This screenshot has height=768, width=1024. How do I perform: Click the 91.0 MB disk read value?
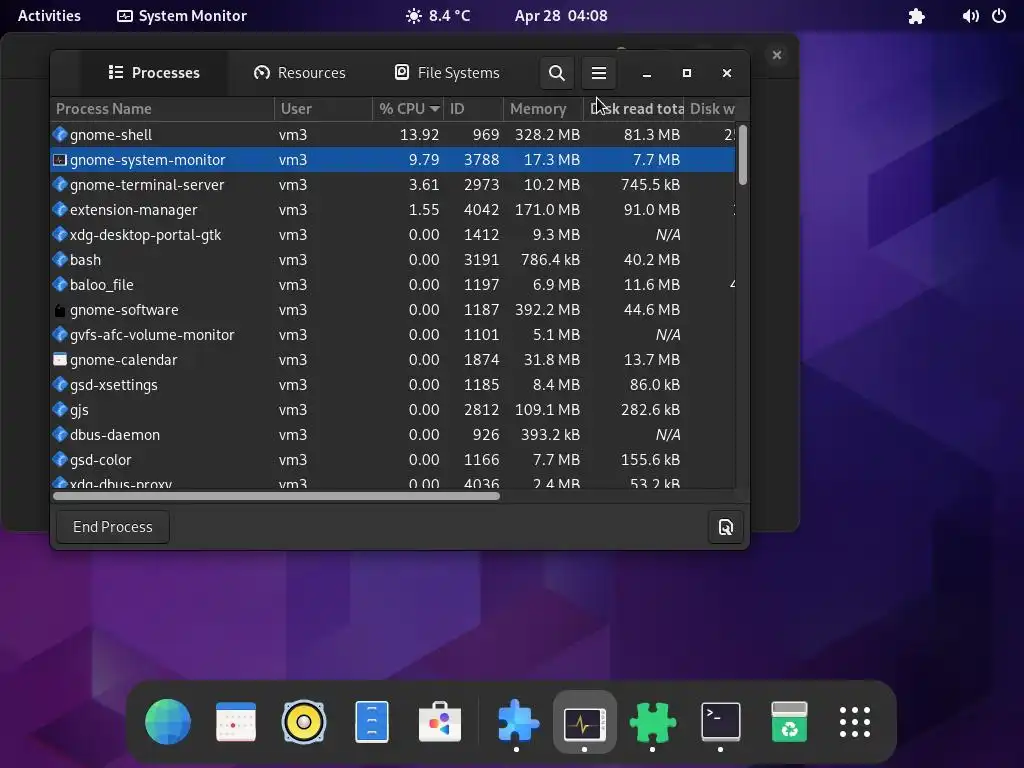652,210
